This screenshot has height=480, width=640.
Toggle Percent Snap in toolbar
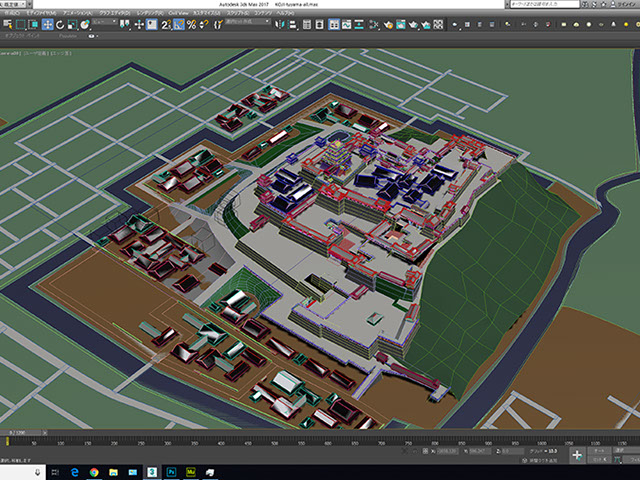190,25
